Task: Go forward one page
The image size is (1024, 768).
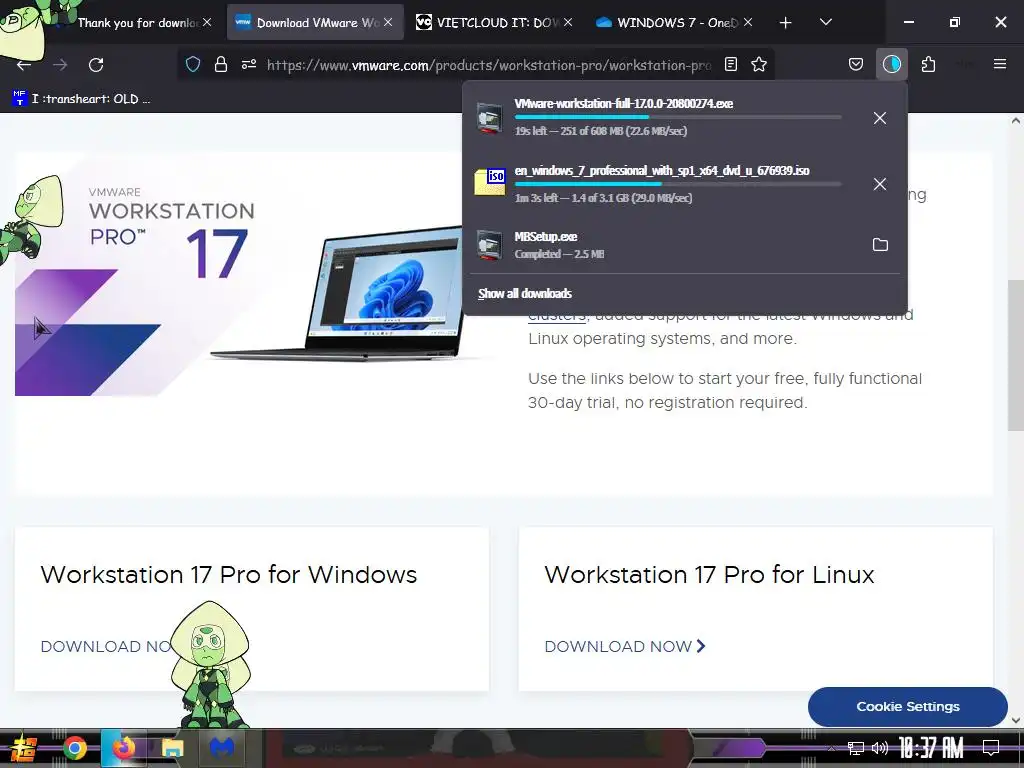Action: [x=60, y=65]
